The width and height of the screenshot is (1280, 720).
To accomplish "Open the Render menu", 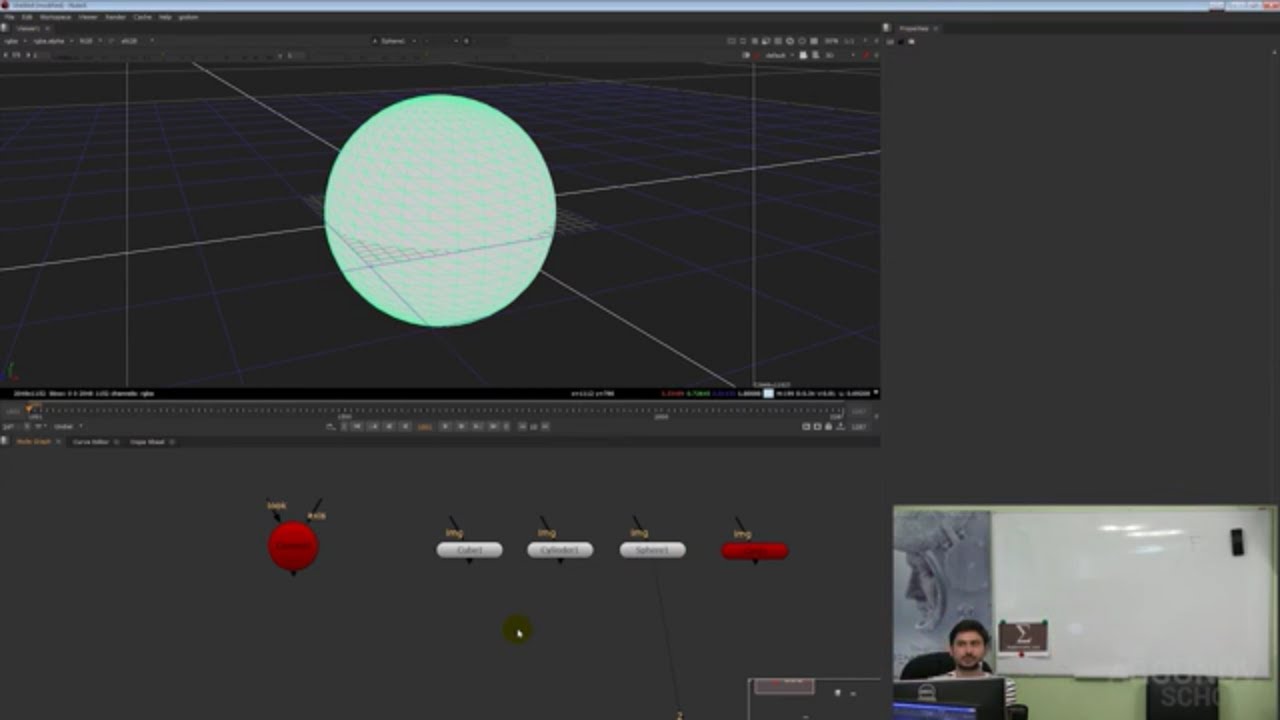I will [116, 17].
